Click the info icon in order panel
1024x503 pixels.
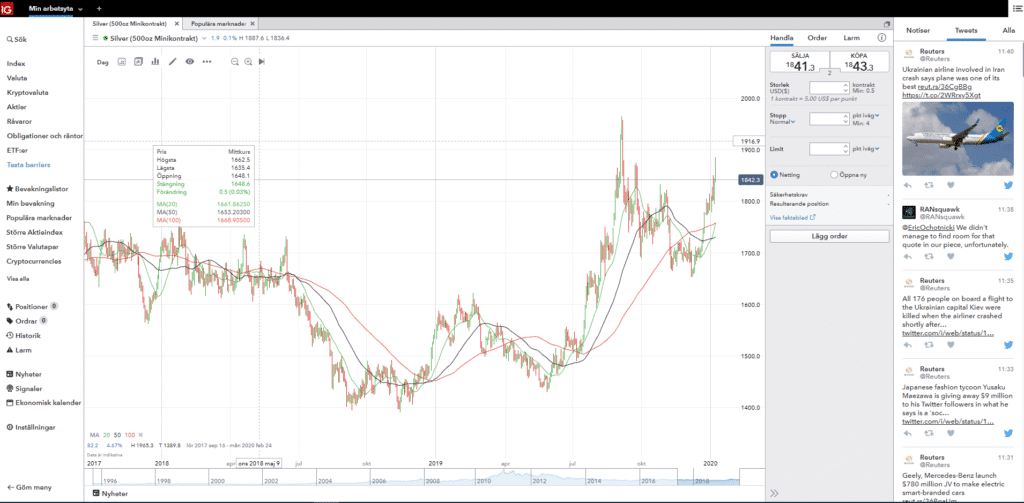pos(881,38)
